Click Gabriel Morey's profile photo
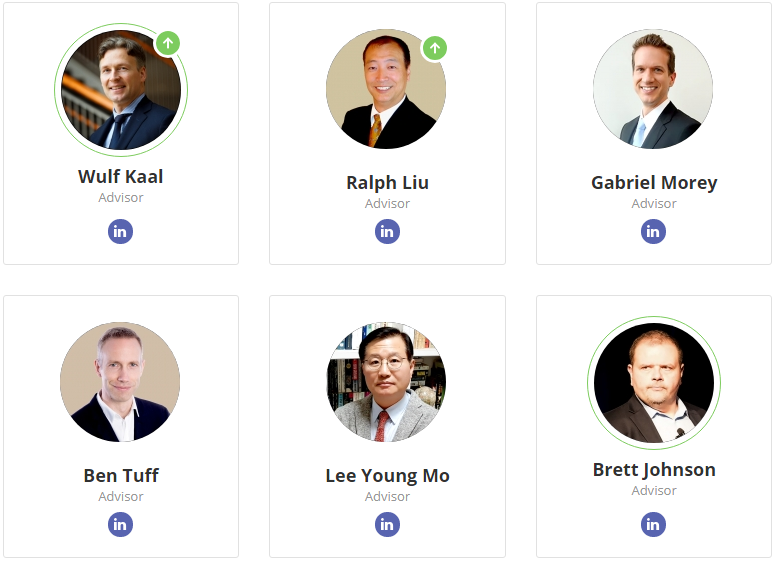Viewport: 776px width, 561px height. 653,89
